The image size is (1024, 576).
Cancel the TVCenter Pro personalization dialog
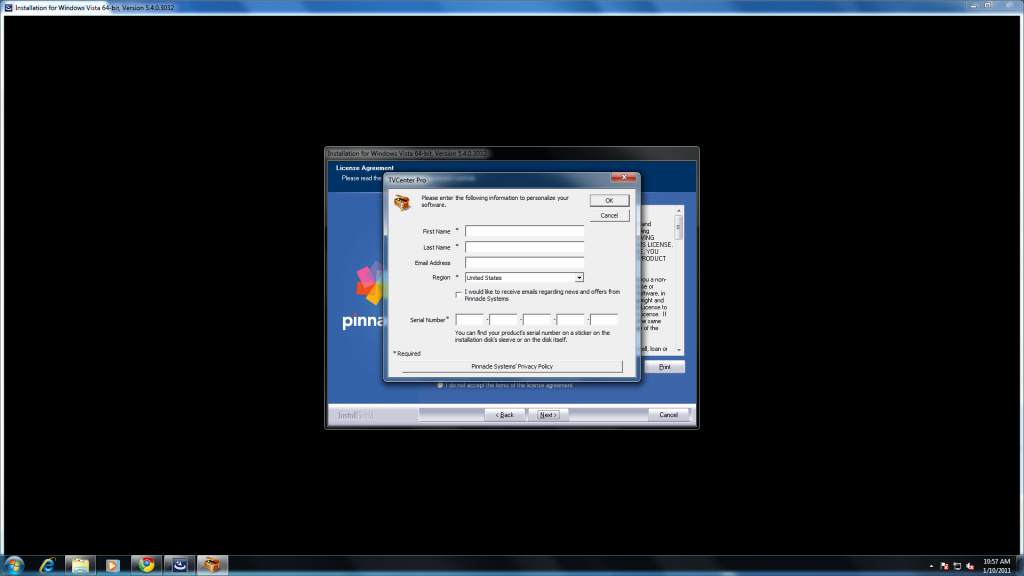point(609,216)
